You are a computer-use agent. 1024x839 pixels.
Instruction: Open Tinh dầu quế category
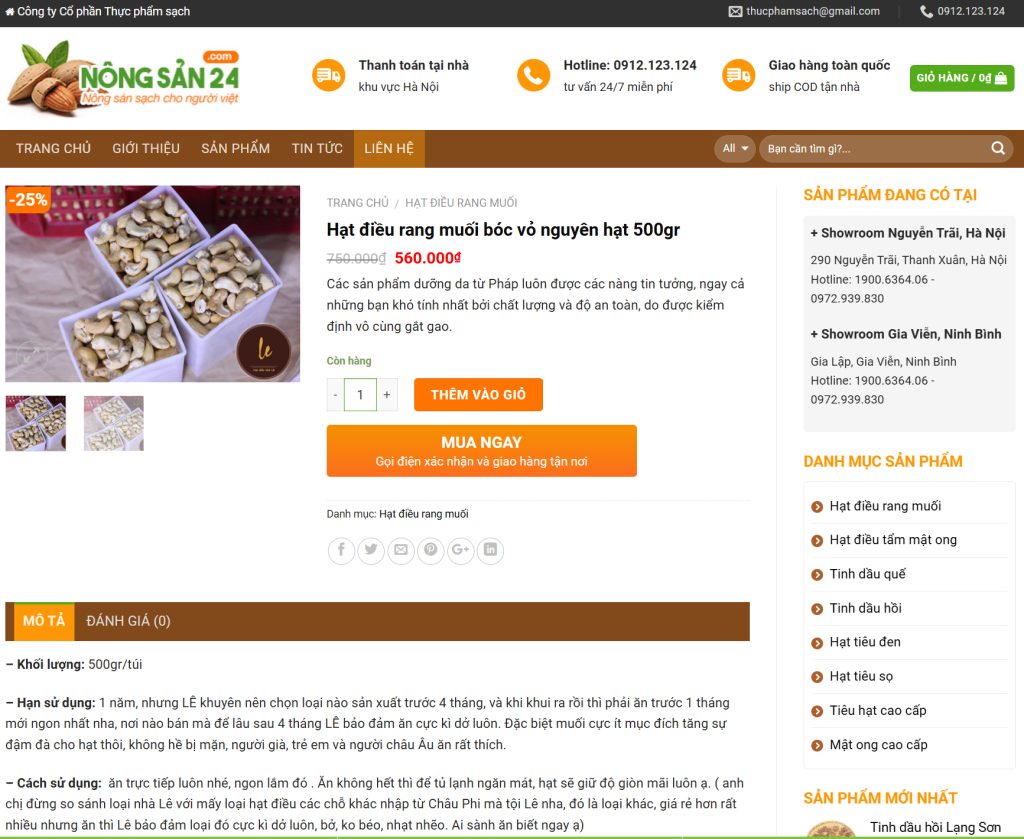tap(867, 574)
